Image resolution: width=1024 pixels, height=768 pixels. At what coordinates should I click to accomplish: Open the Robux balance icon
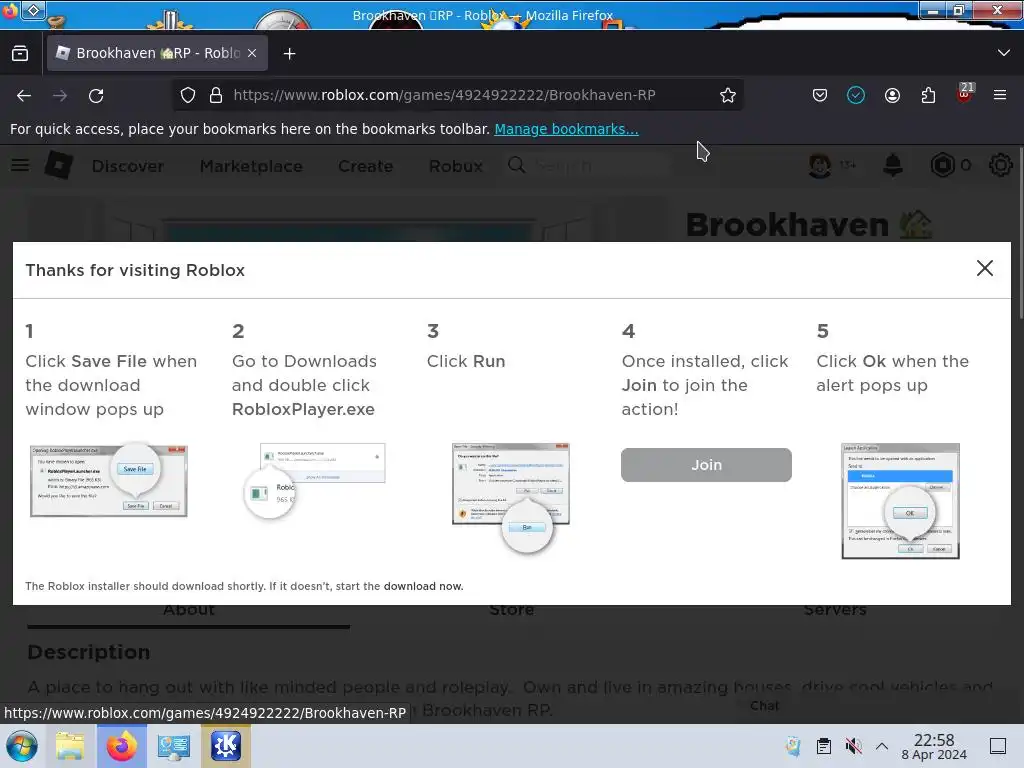coord(942,166)
